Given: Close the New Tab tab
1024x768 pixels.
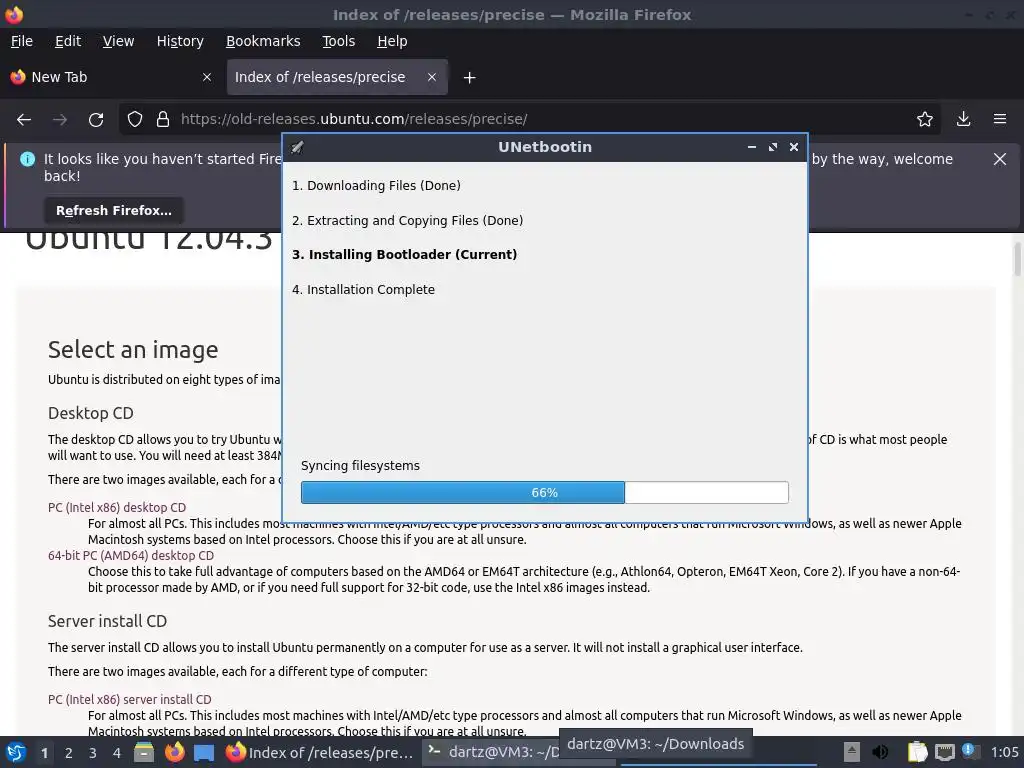Looking at the screenshot, I should click(x=207, y=77).
